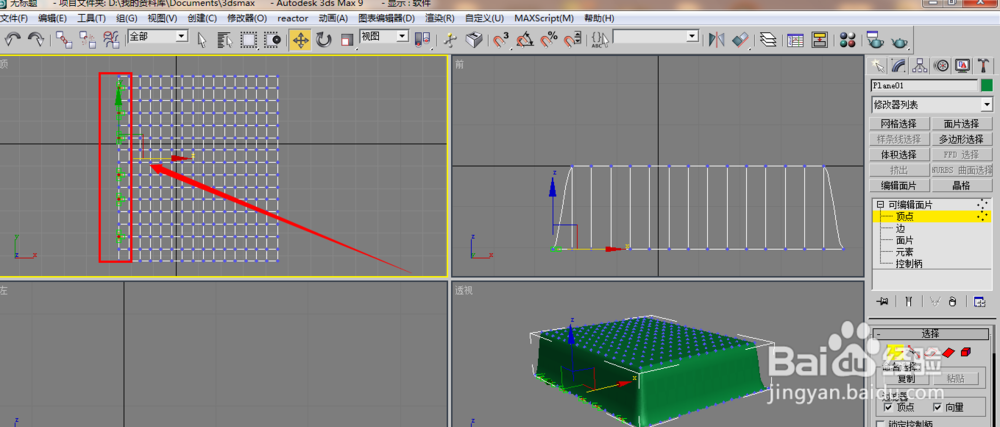Click the 晶格 modifier button
Screen dimensions: 1000x427
(x=963, y=185)
